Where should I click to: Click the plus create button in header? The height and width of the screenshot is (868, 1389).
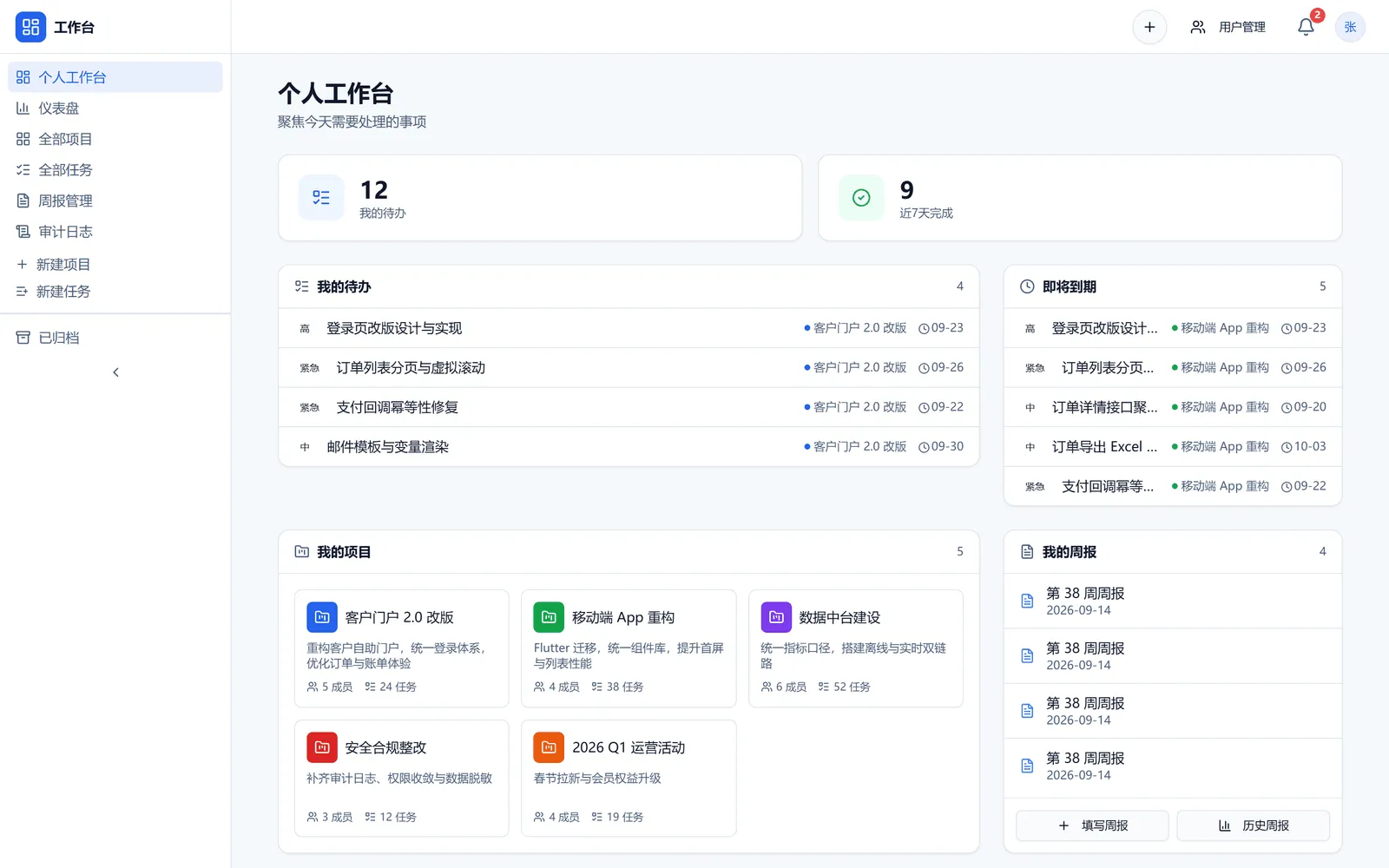point(1149,27)
